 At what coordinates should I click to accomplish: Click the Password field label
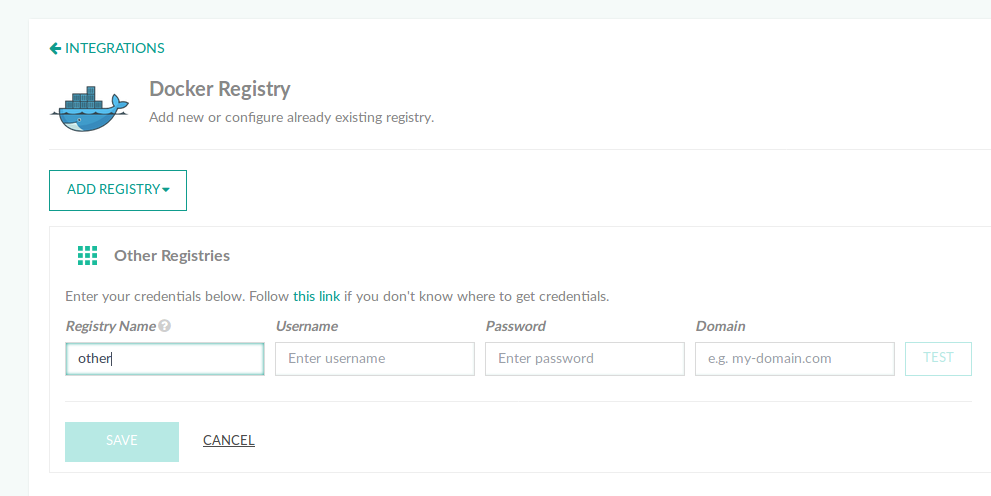[x=515, y=326]
